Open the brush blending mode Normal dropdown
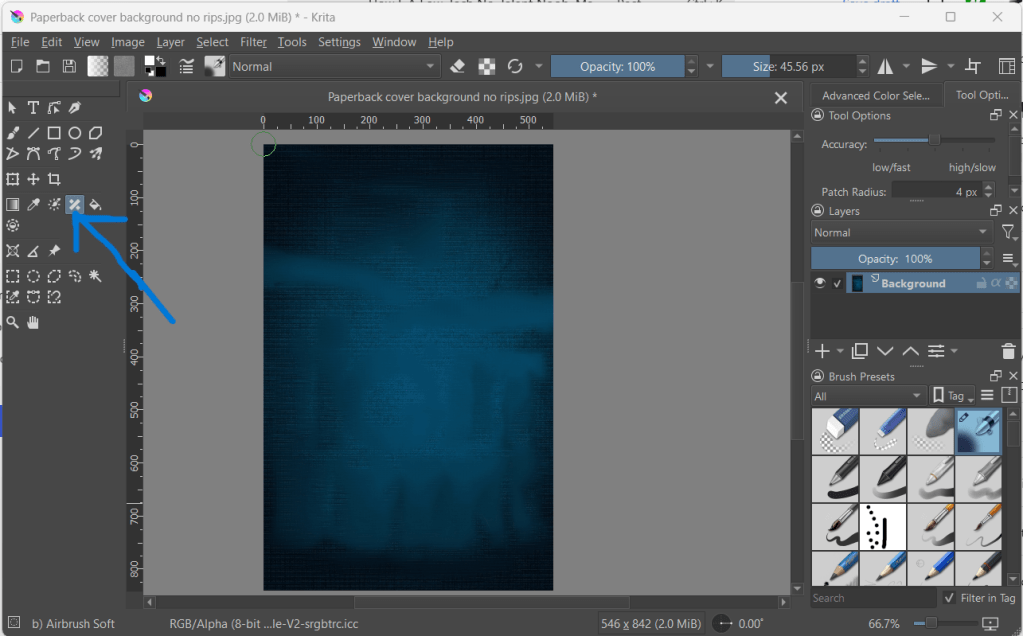1023x636 pixels. (335, 67)
